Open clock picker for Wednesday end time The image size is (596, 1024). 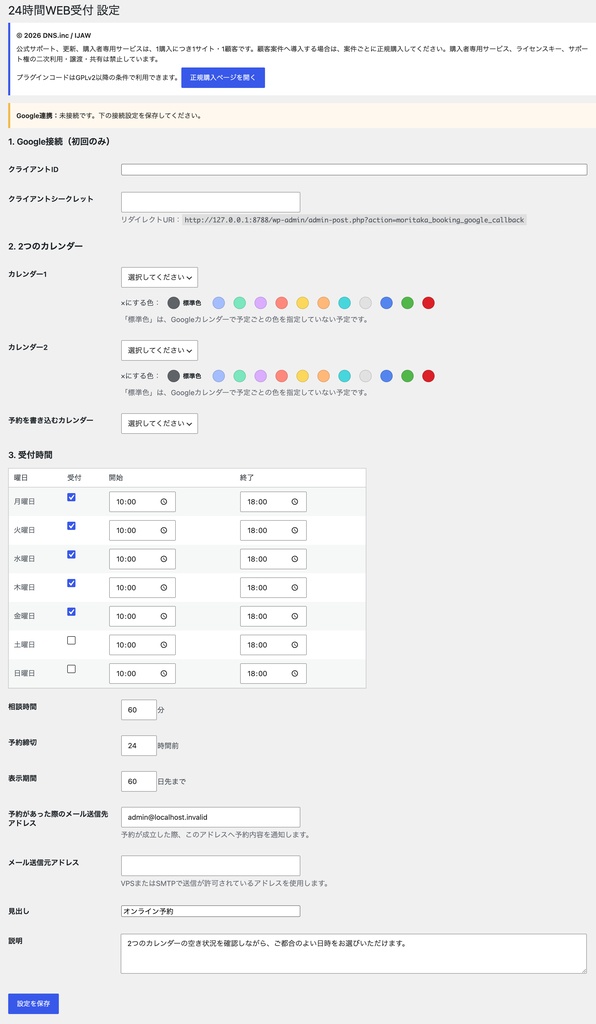click(x=295, y=559)
